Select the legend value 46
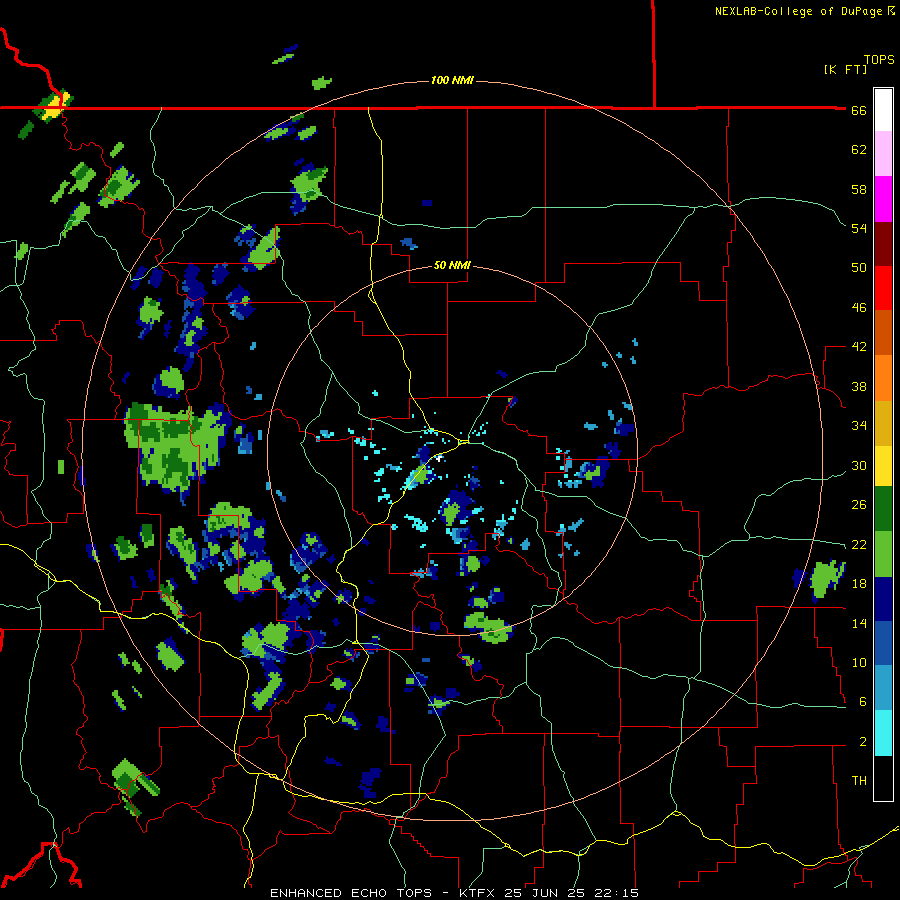This screenshot has width=900, height=900. (859, 308)
